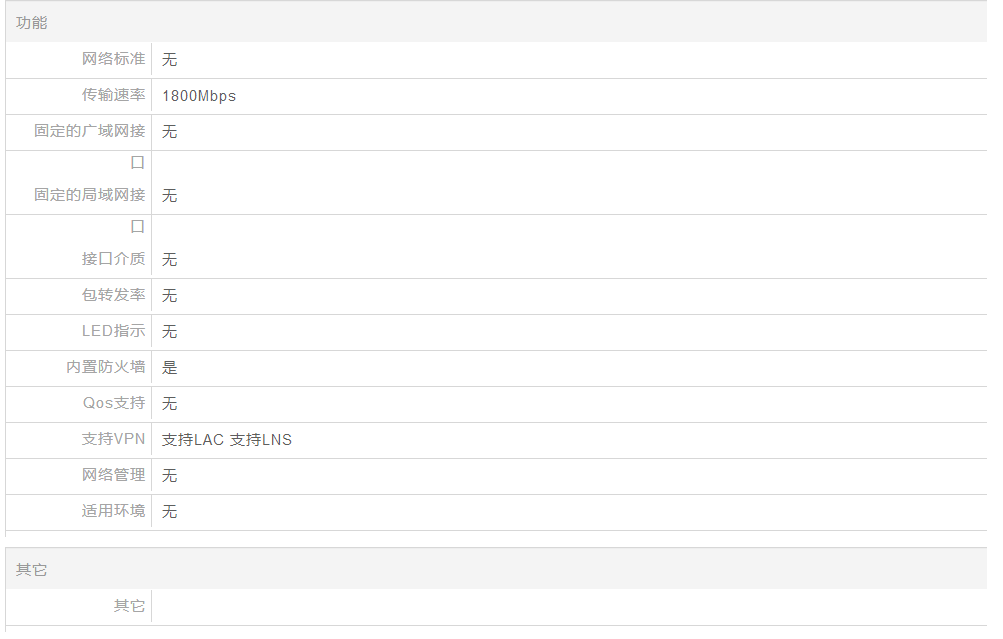Screen dimensions: 1003x639
Task: Click the LED指示 row label
Action: point(113,331)
